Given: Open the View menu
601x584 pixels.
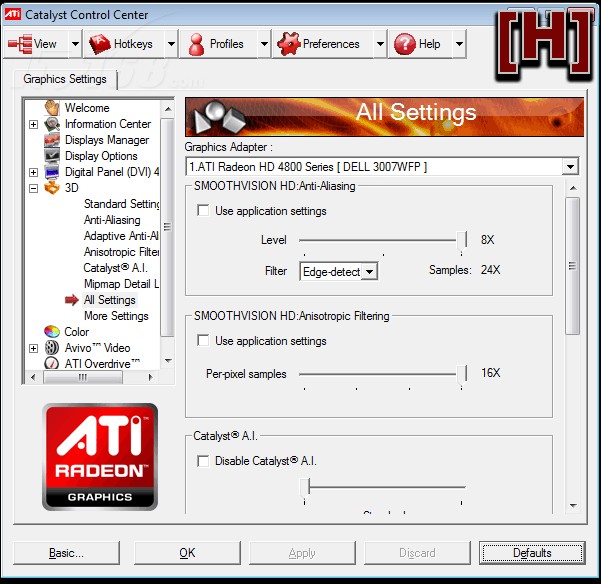Looking at the screenshot, I should point(37,44).
